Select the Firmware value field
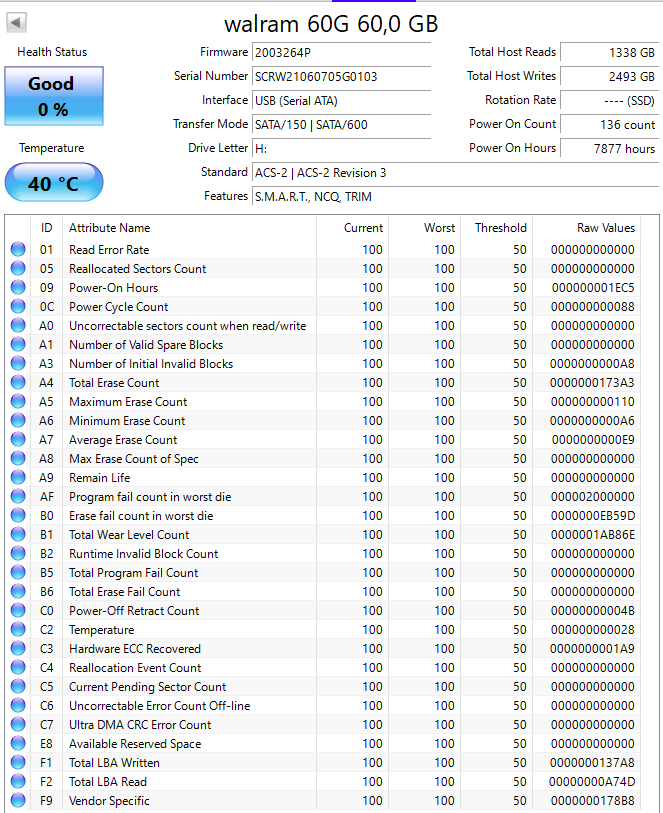 point(340,52)
